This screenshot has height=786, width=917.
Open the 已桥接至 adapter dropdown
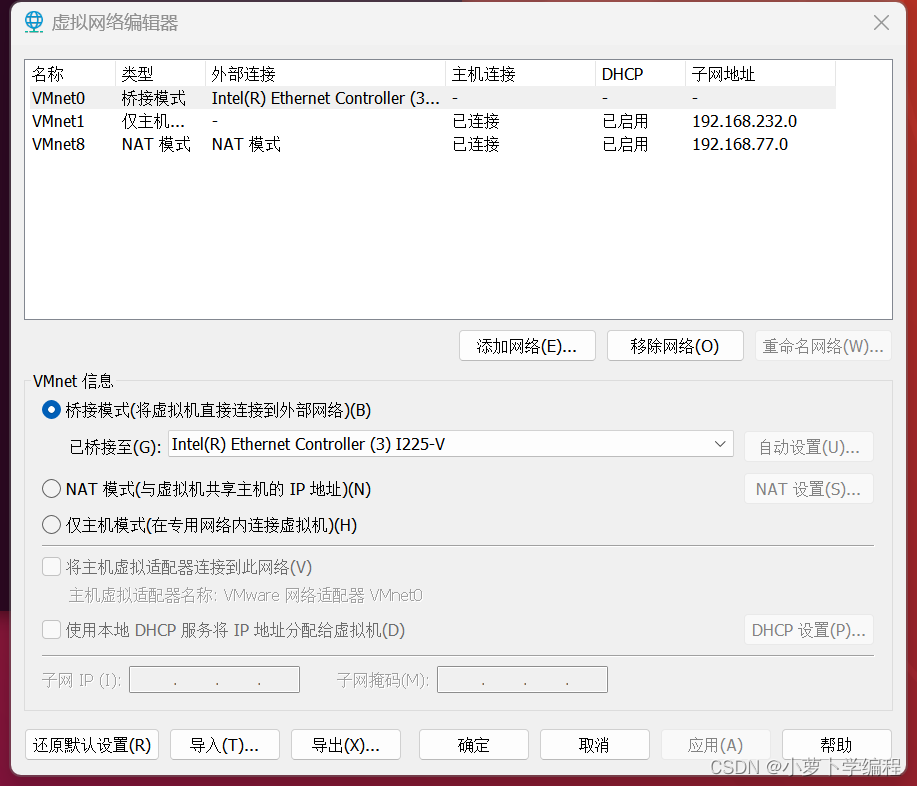coord(719,444)
